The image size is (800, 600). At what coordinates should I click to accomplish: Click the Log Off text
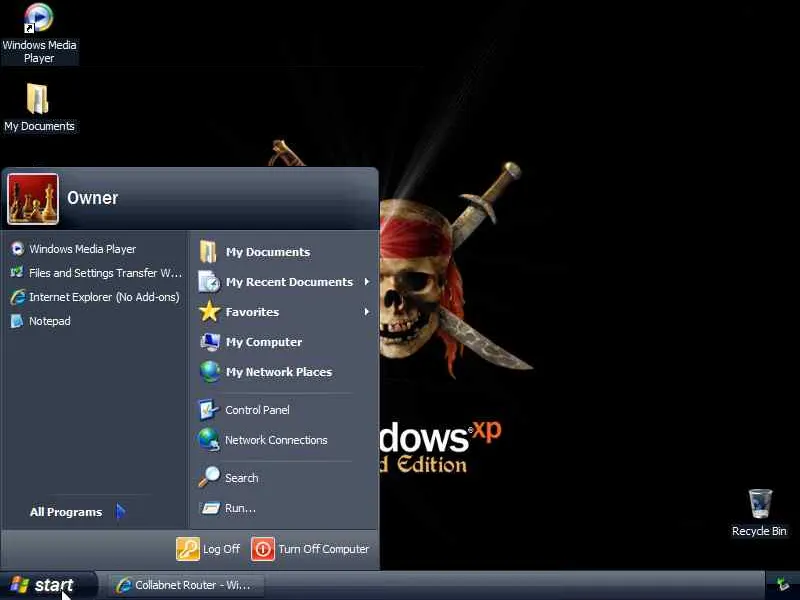point(221,549)
